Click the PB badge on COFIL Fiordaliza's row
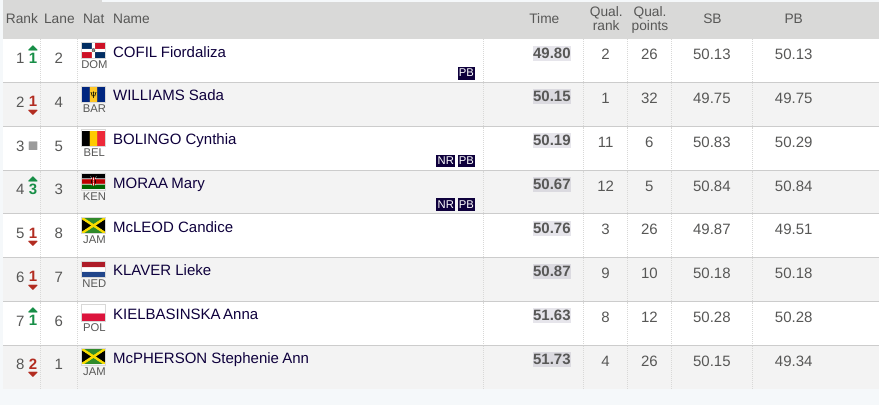879x405 pixels. click(x=466, y=73)
